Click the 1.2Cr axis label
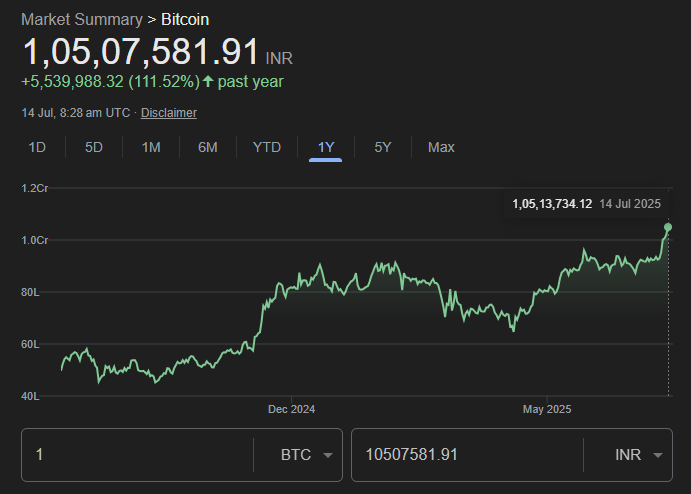 click(x=34, y=188)
